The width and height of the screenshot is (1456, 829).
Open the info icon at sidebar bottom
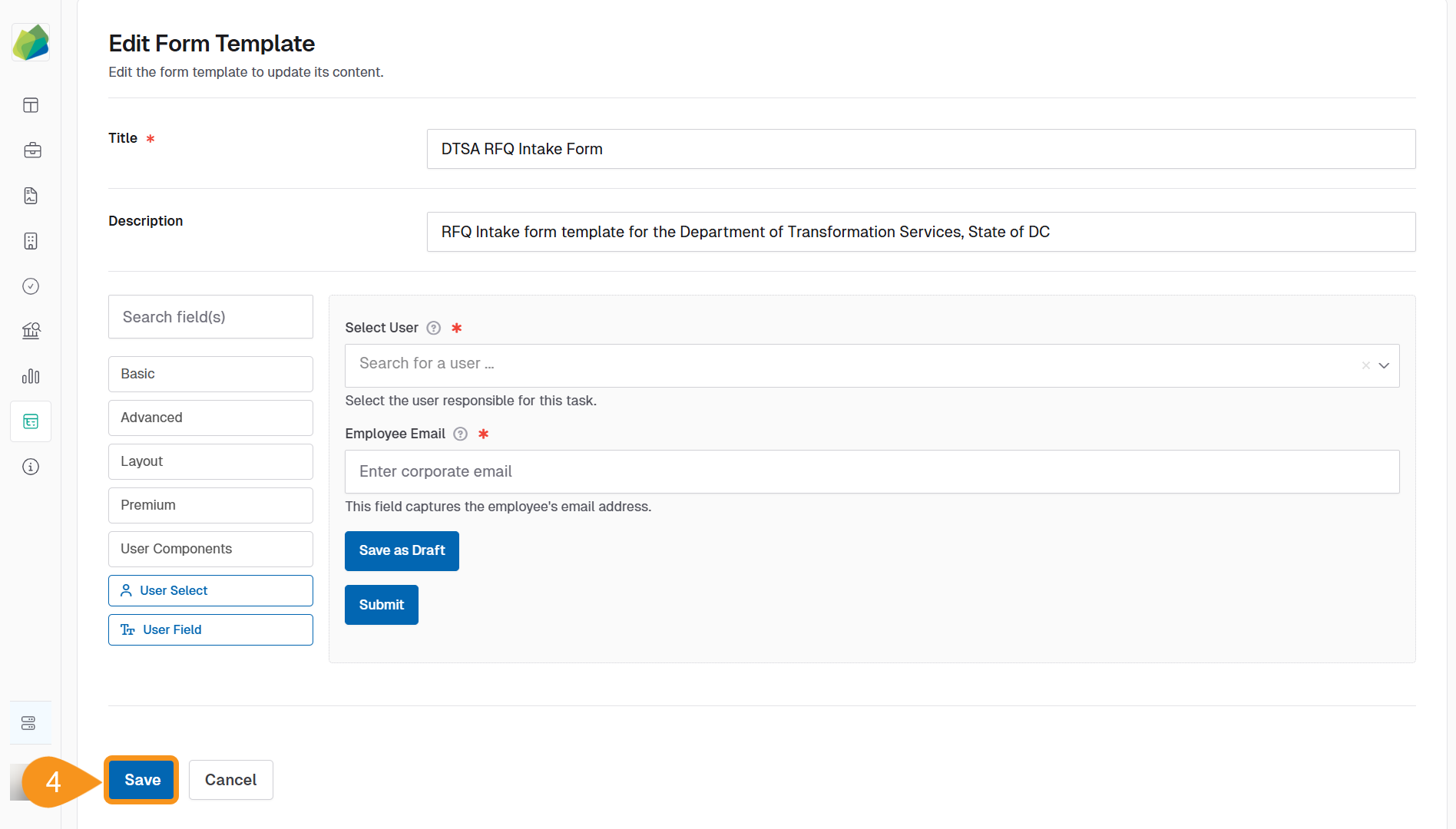coord(30,467)
